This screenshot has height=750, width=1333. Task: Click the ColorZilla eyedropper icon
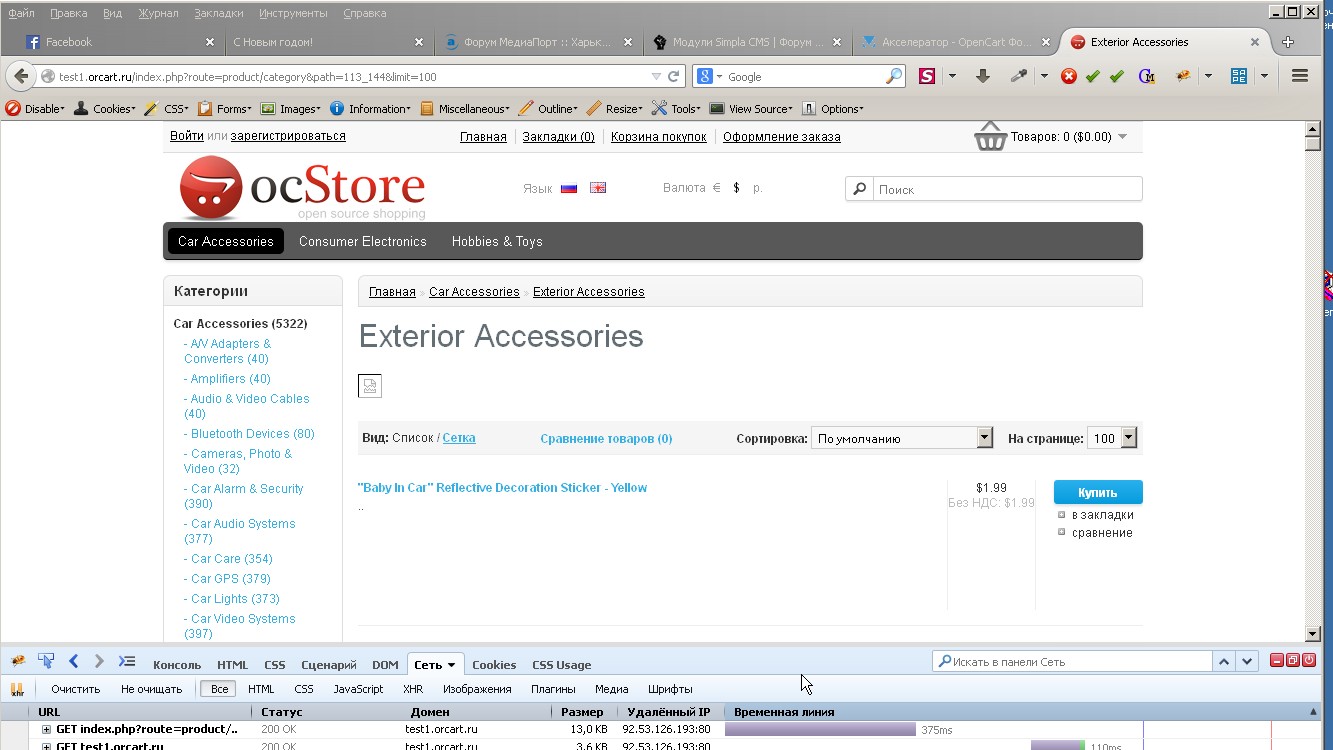point(1019,76)
